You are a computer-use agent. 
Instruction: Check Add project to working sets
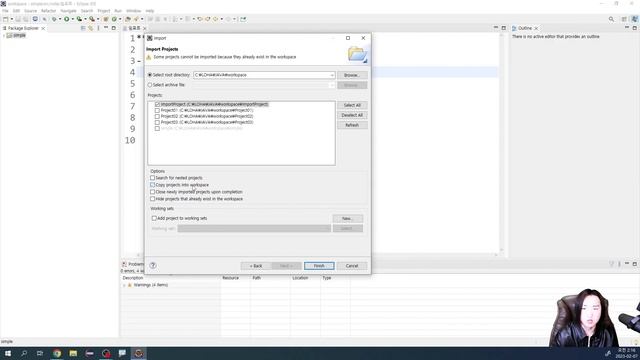pos(154,218)
